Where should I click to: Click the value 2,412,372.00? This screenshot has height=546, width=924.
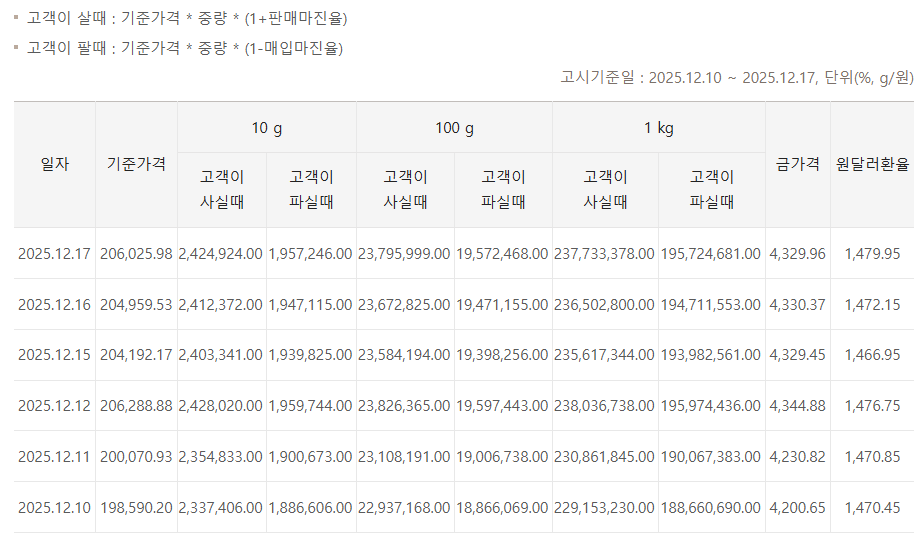pos(220,305)
